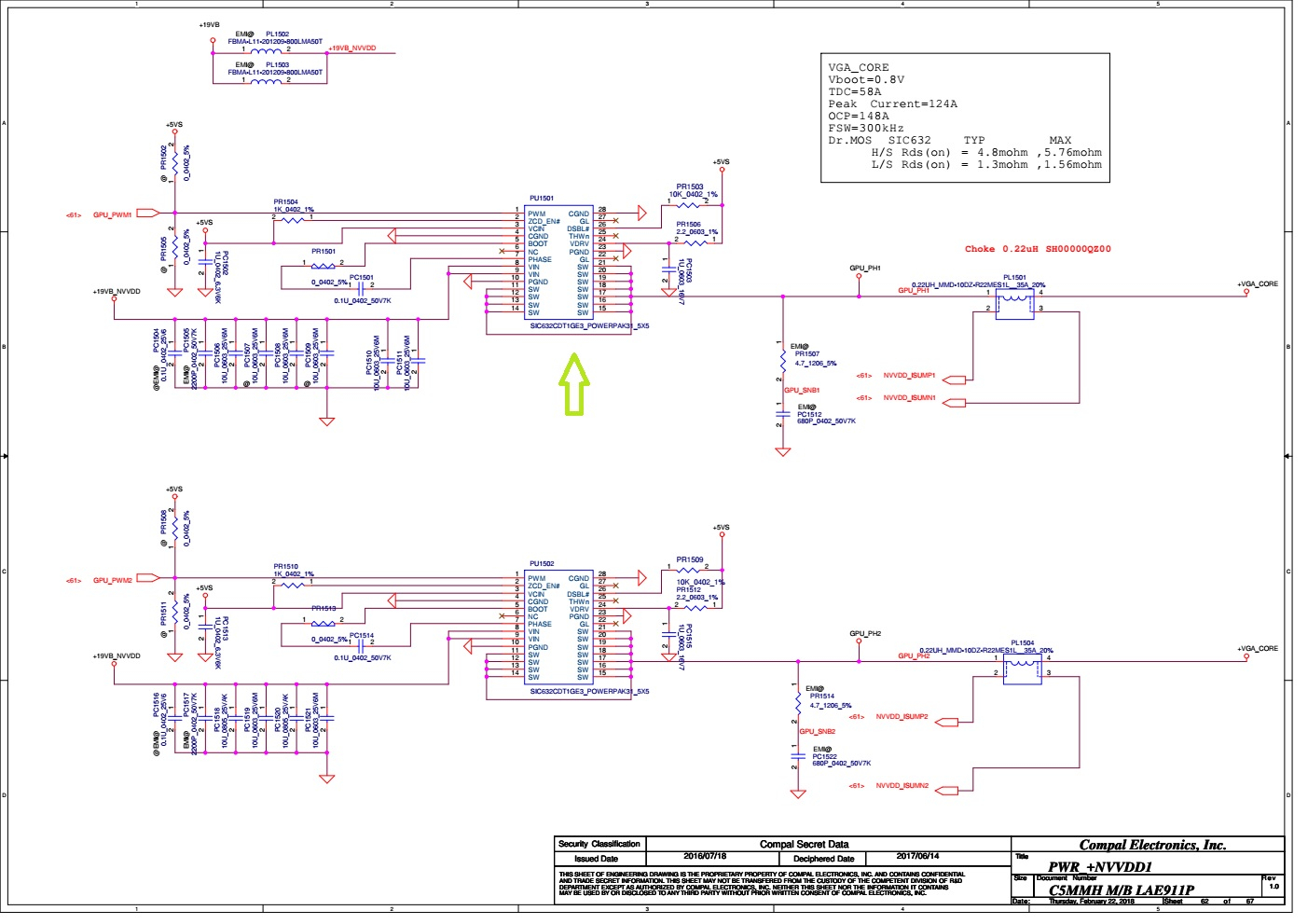The width and height of the screenshot is (1308, 924).
Task: Click the TDC=58A line
Action: 854,91
